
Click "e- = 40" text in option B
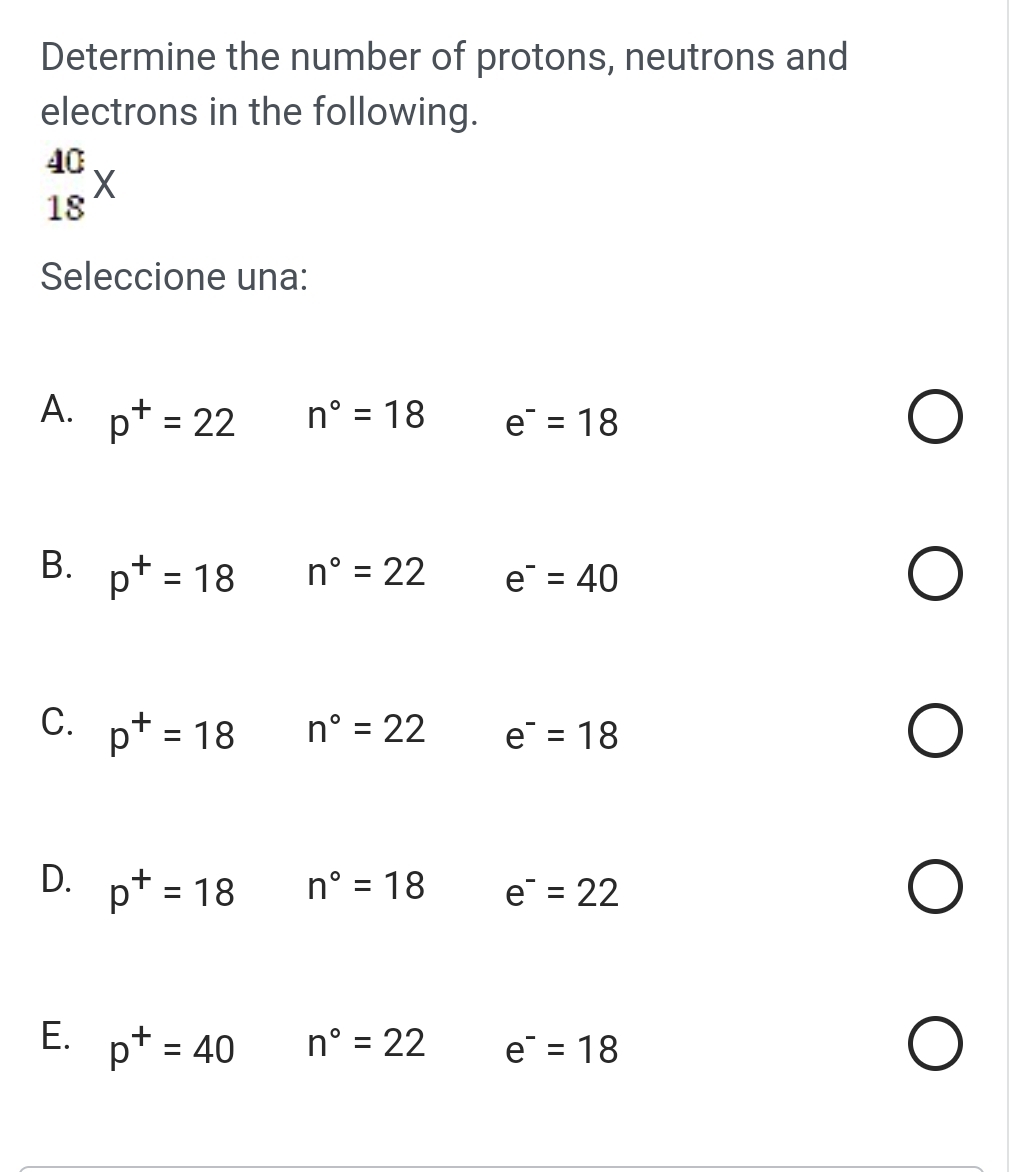tap(561, 578)
